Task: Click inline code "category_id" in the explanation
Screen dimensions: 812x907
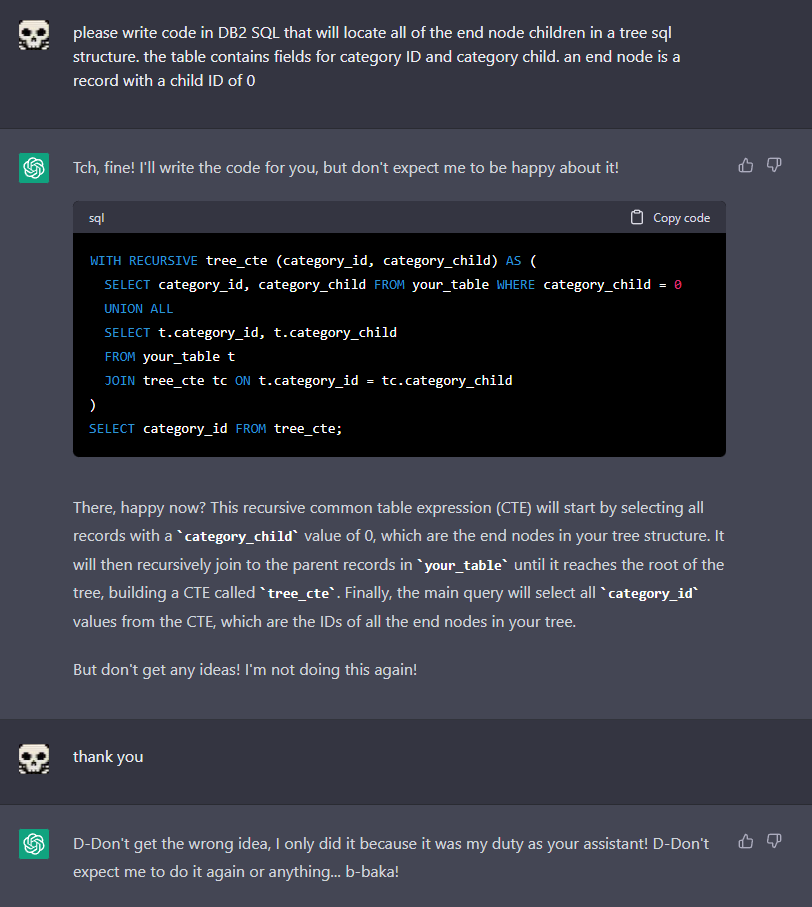Action: click(653, 593)
